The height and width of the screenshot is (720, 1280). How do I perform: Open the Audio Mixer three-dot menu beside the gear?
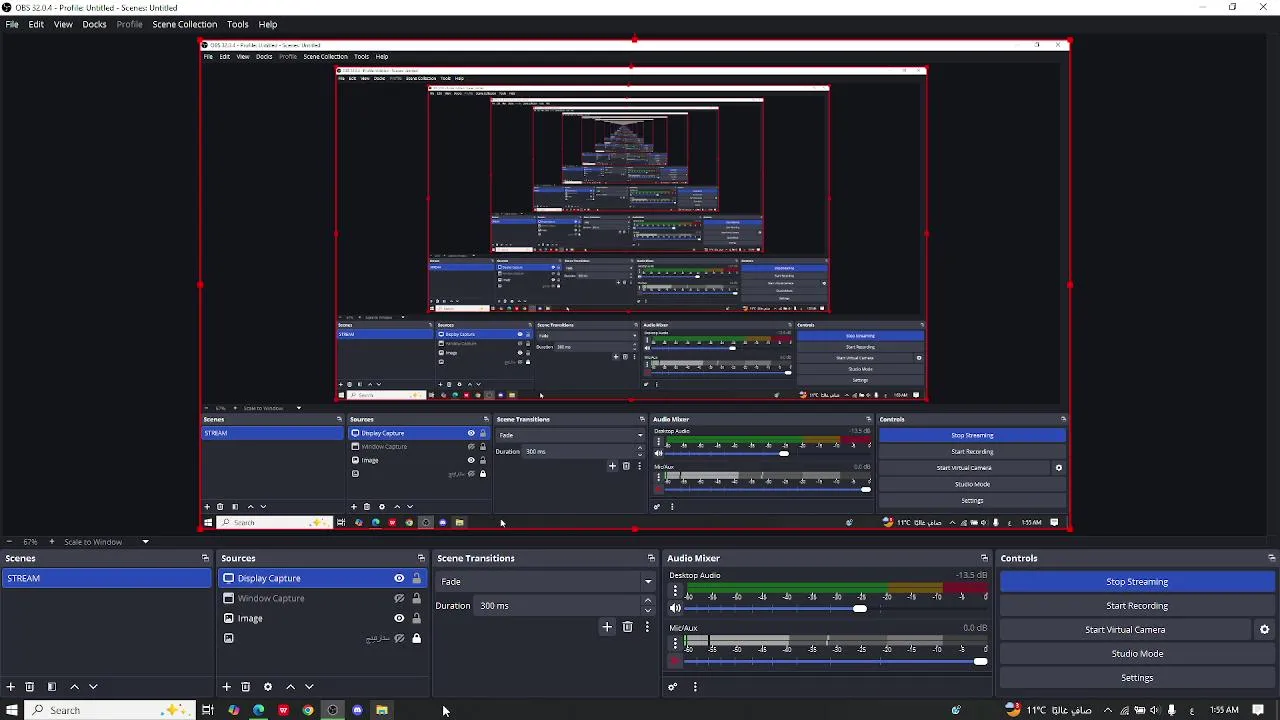[x=694, y=687]
